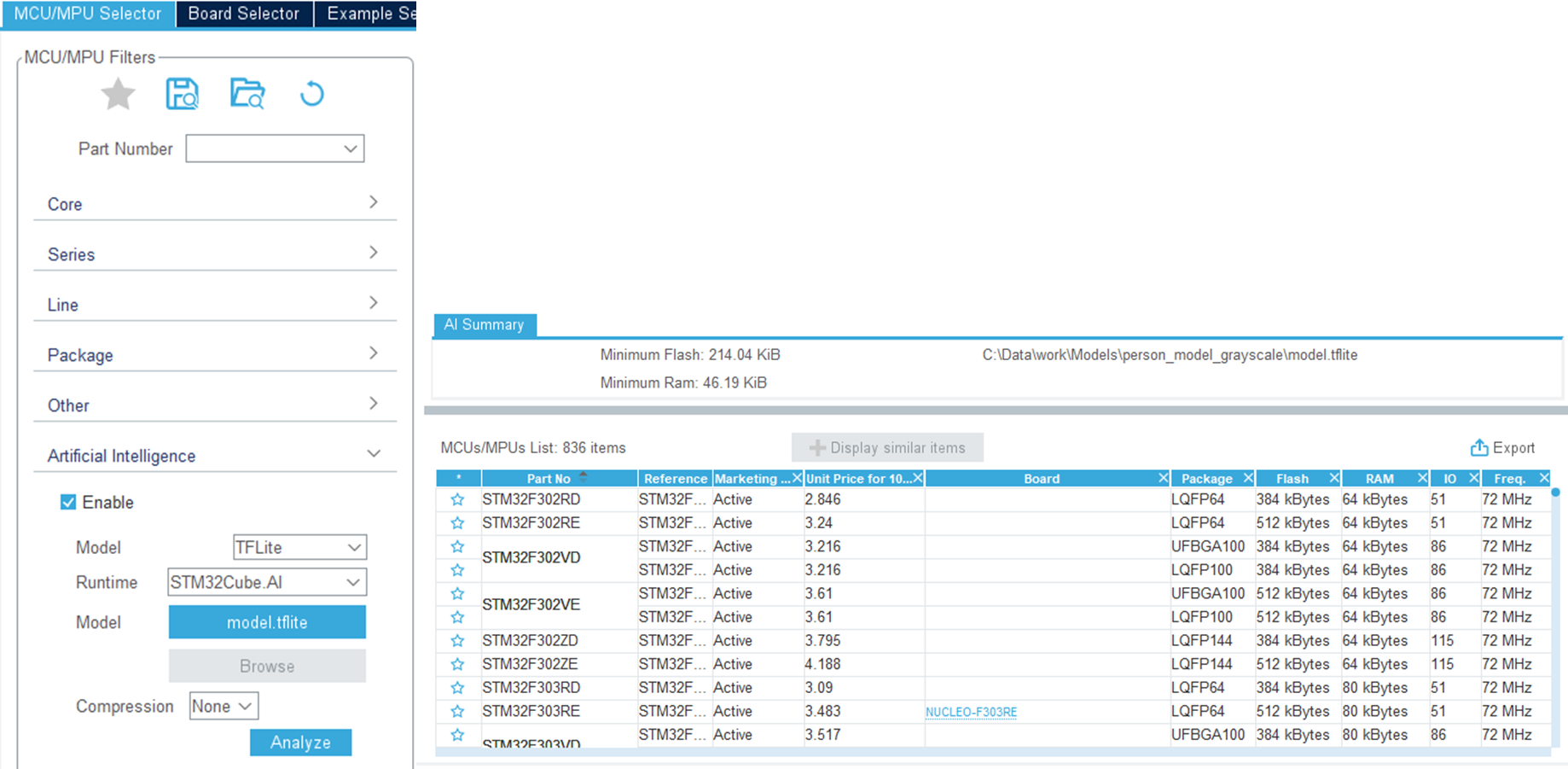This screenshot has width=1568, height=769.
Task: Open the NUCLEO-F303RE board link
Action: [x=971, y=712]
